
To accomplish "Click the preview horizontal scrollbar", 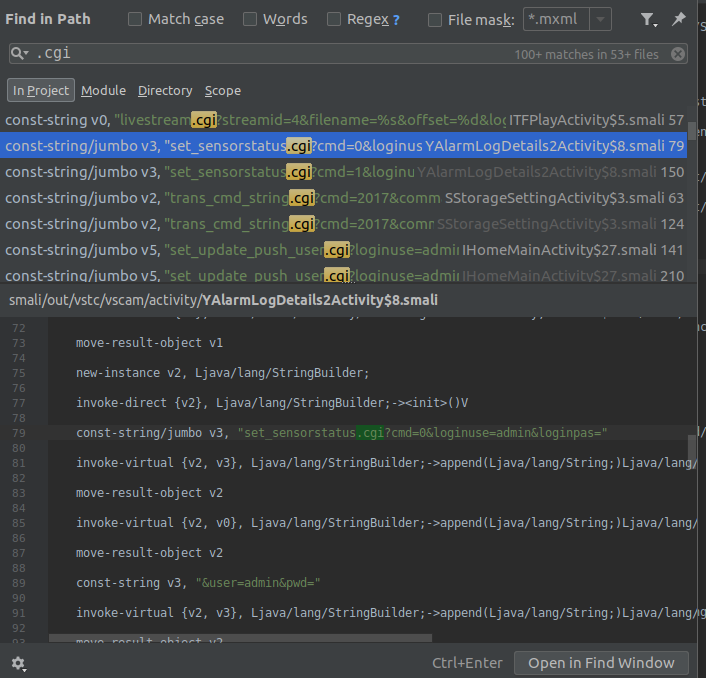I will (x=240, y=638).
